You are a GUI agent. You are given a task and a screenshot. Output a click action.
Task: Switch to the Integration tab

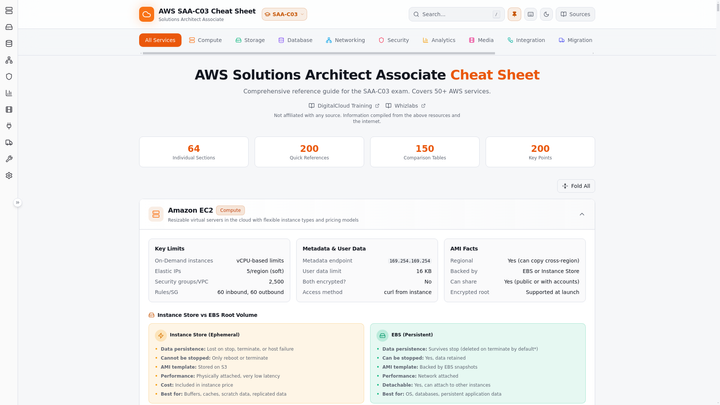click(526, 40)
